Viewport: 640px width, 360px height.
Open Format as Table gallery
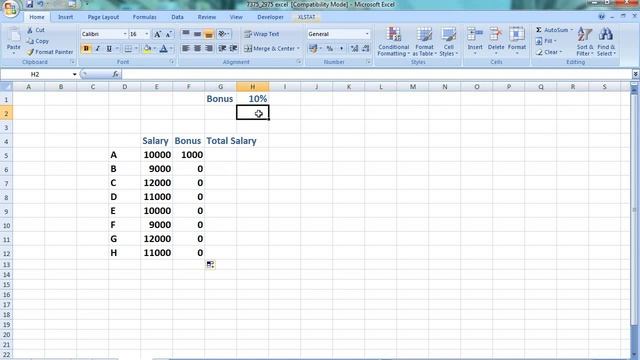[x=424, y=42]
